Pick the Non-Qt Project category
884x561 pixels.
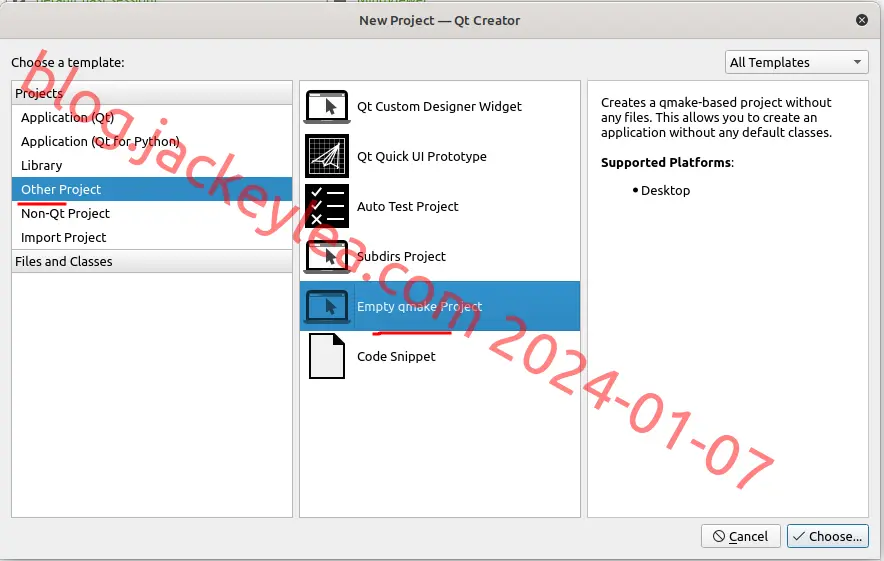(152, 214)
